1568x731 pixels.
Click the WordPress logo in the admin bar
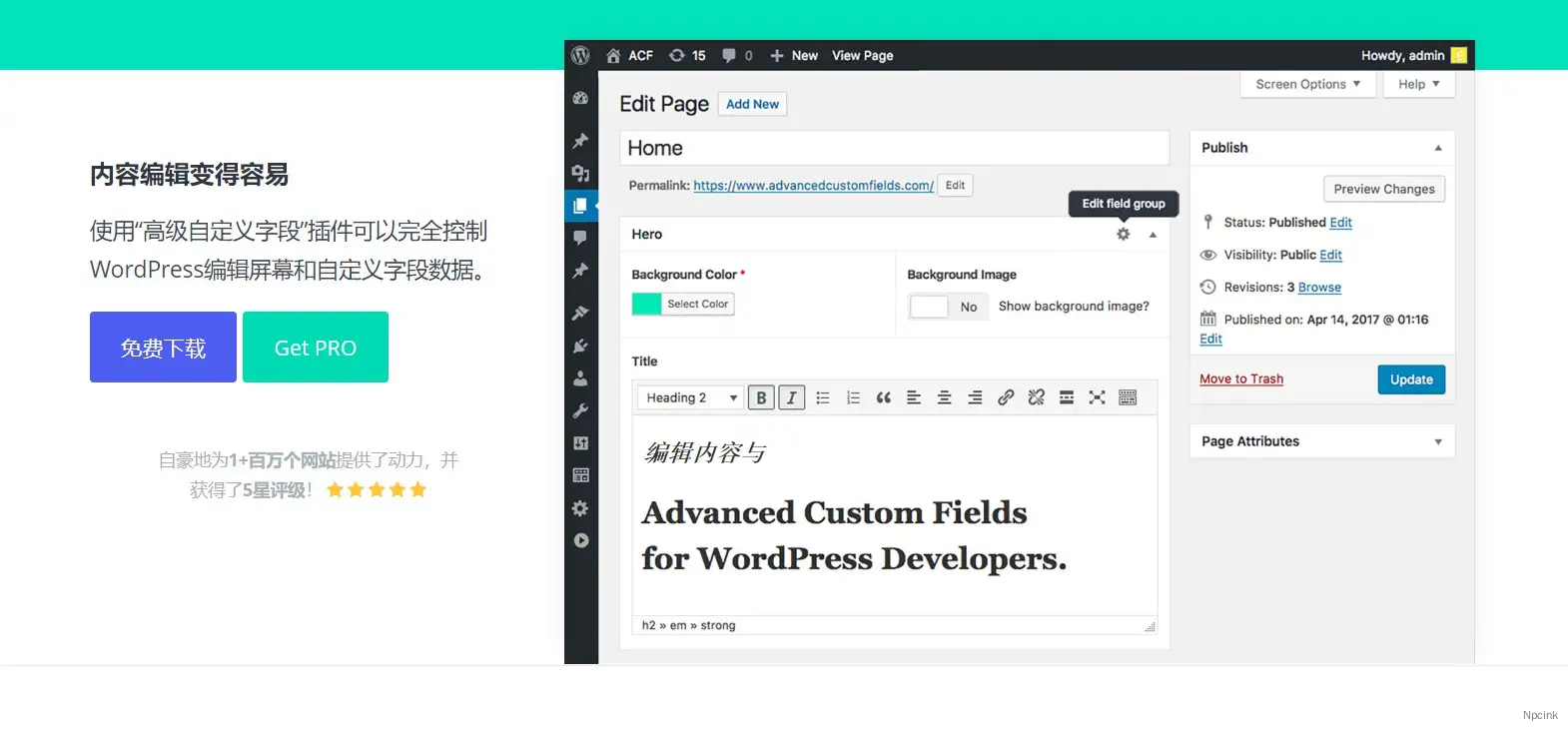point(580,56)
